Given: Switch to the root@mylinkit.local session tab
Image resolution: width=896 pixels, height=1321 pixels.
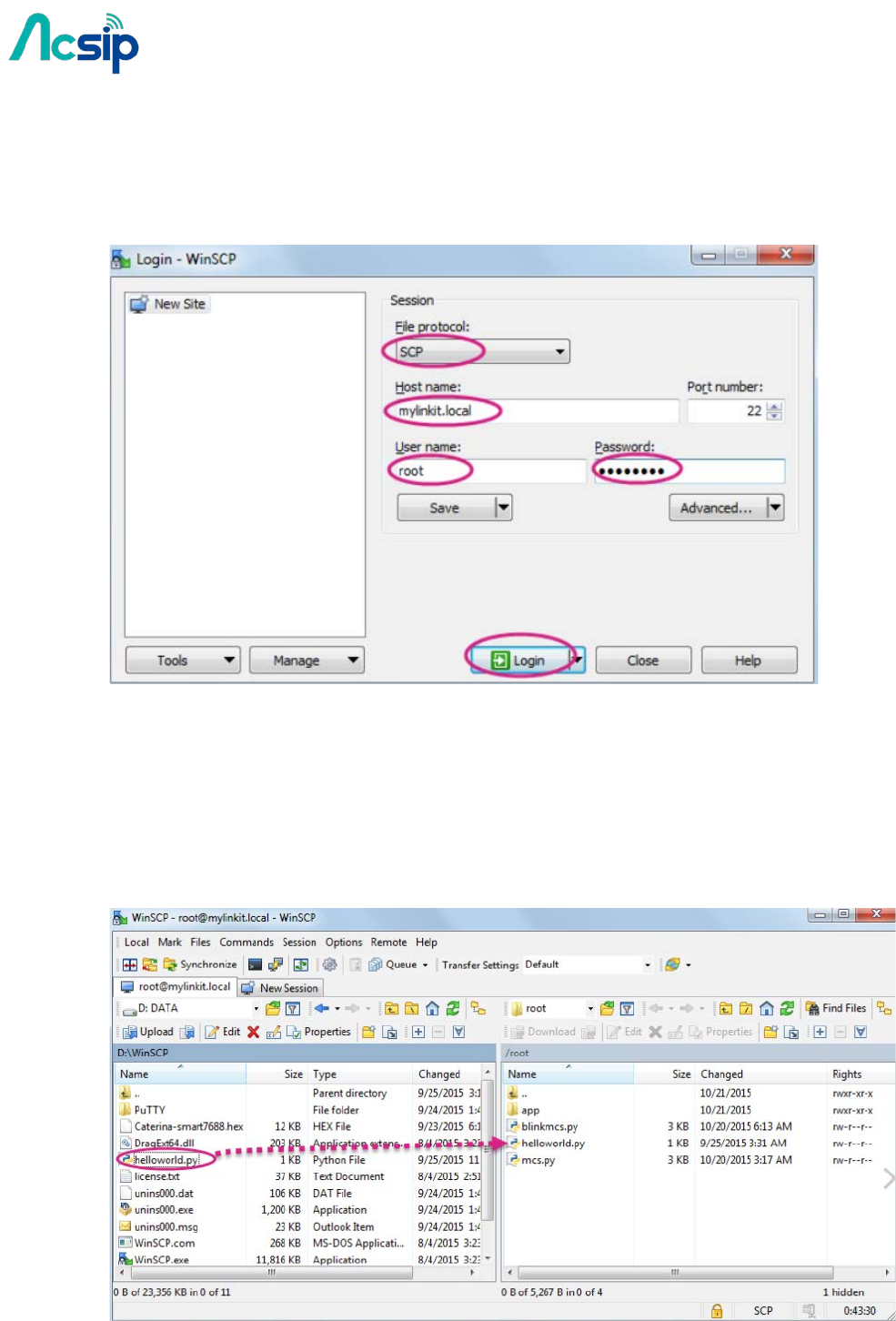Looking at the screenshot, I should click(176, 986).
